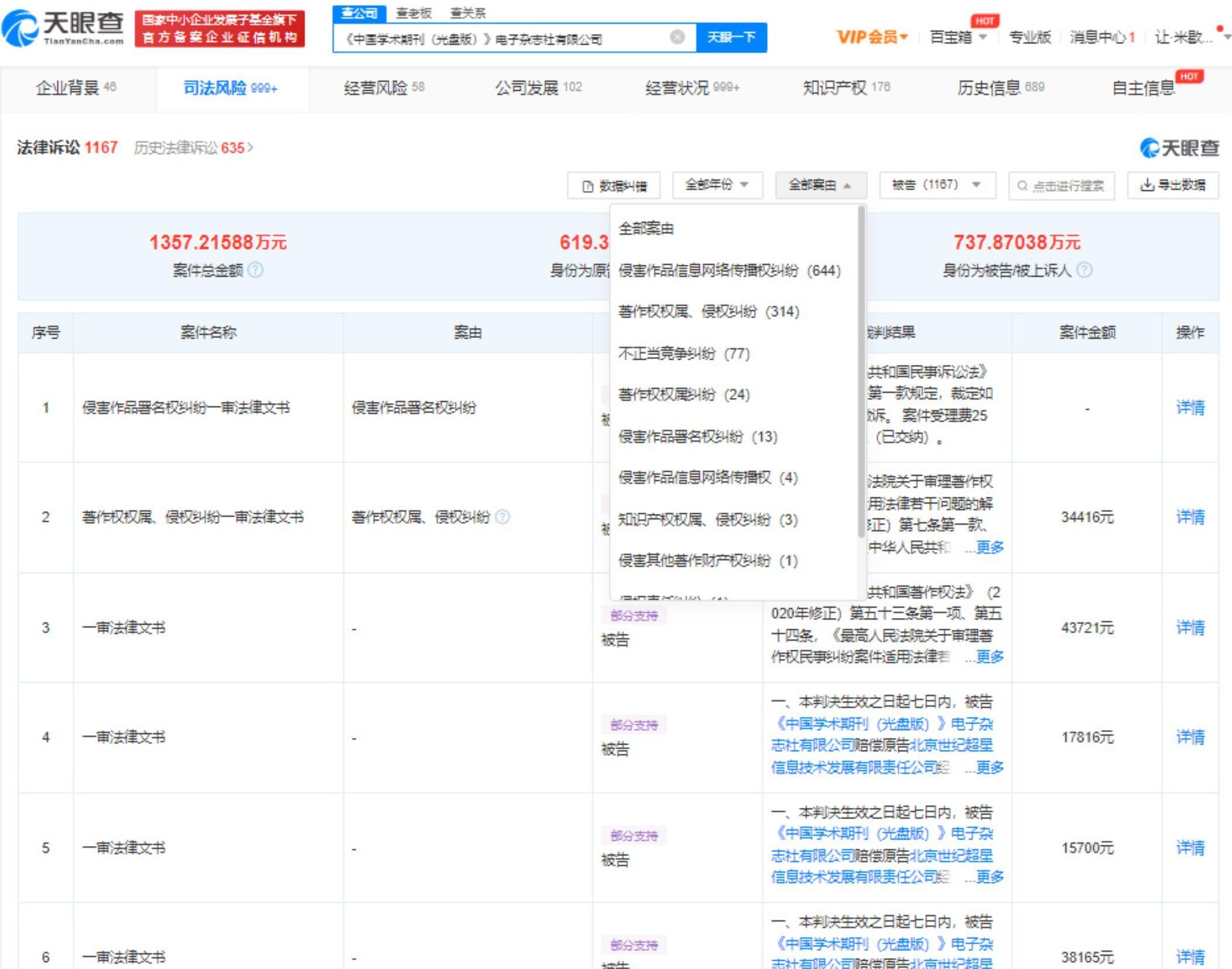Switch to the 历史信息 tab
The height and width of the screenshot is (969, 1232).
(x=1001, y=88)
